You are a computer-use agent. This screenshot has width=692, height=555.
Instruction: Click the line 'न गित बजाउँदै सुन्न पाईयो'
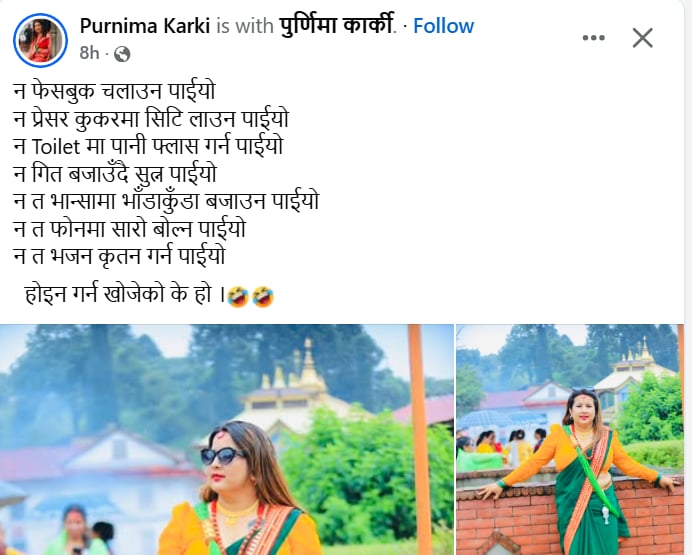coord(115,173)
